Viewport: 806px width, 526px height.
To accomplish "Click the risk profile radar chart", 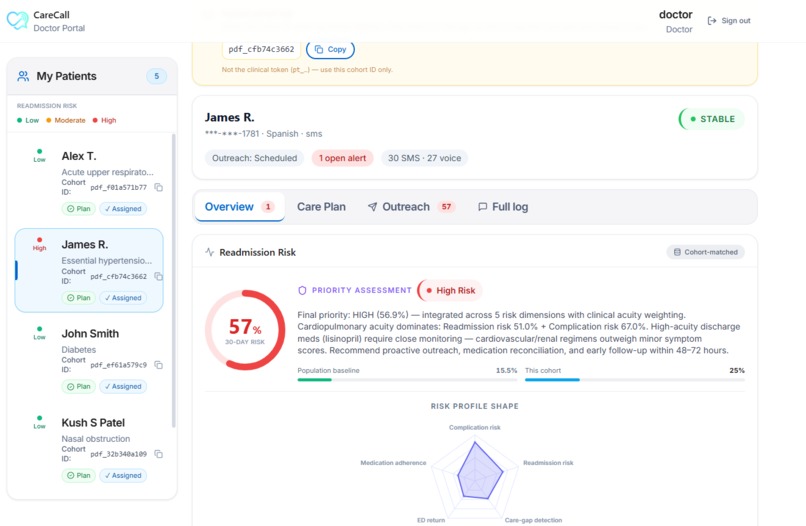I will click(475, 476).
